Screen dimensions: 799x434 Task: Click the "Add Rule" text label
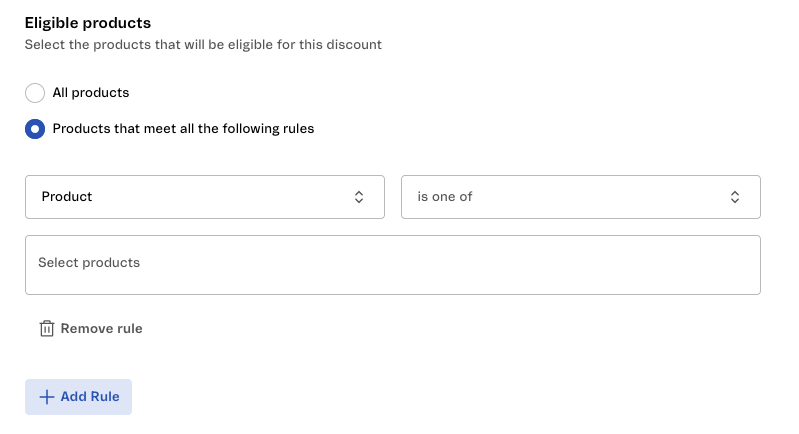point(90,397)
